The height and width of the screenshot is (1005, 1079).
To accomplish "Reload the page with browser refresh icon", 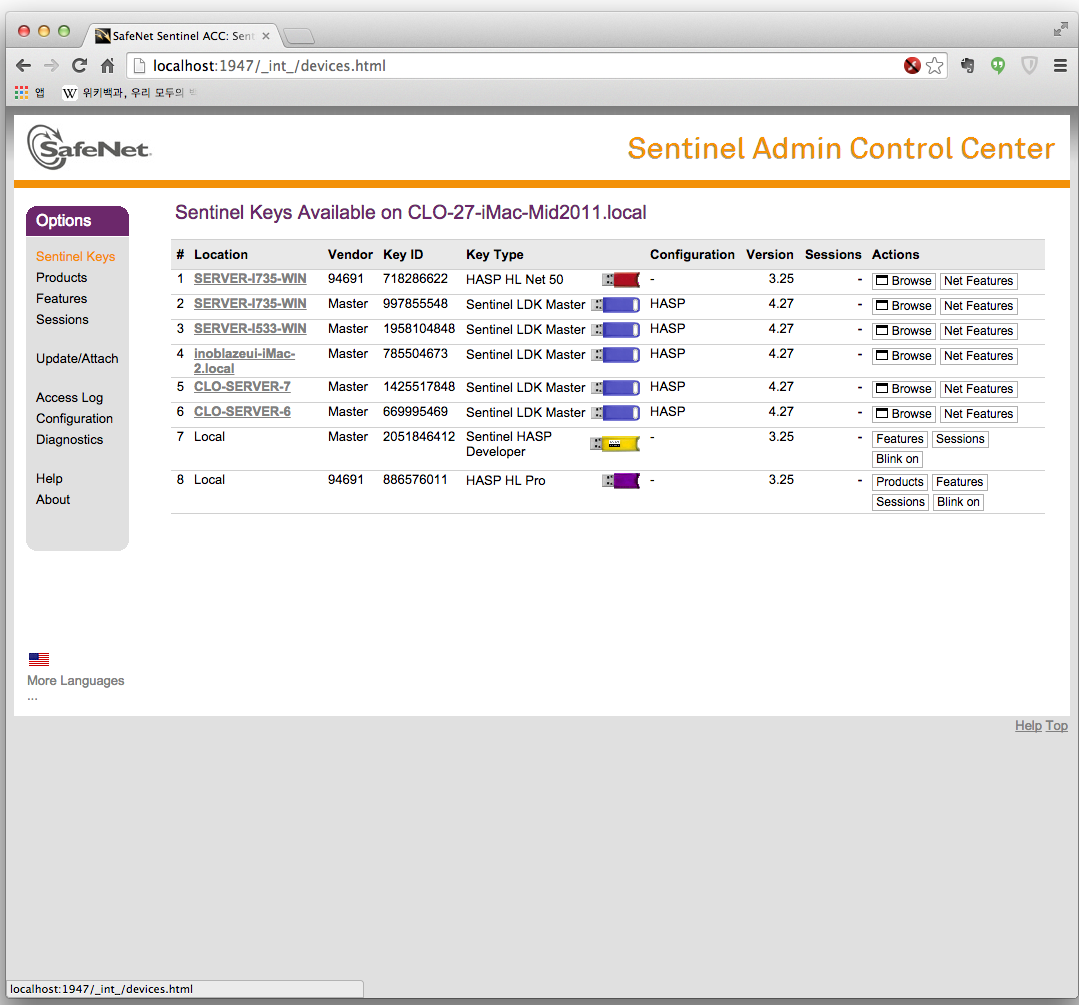I will coord(79,66).
